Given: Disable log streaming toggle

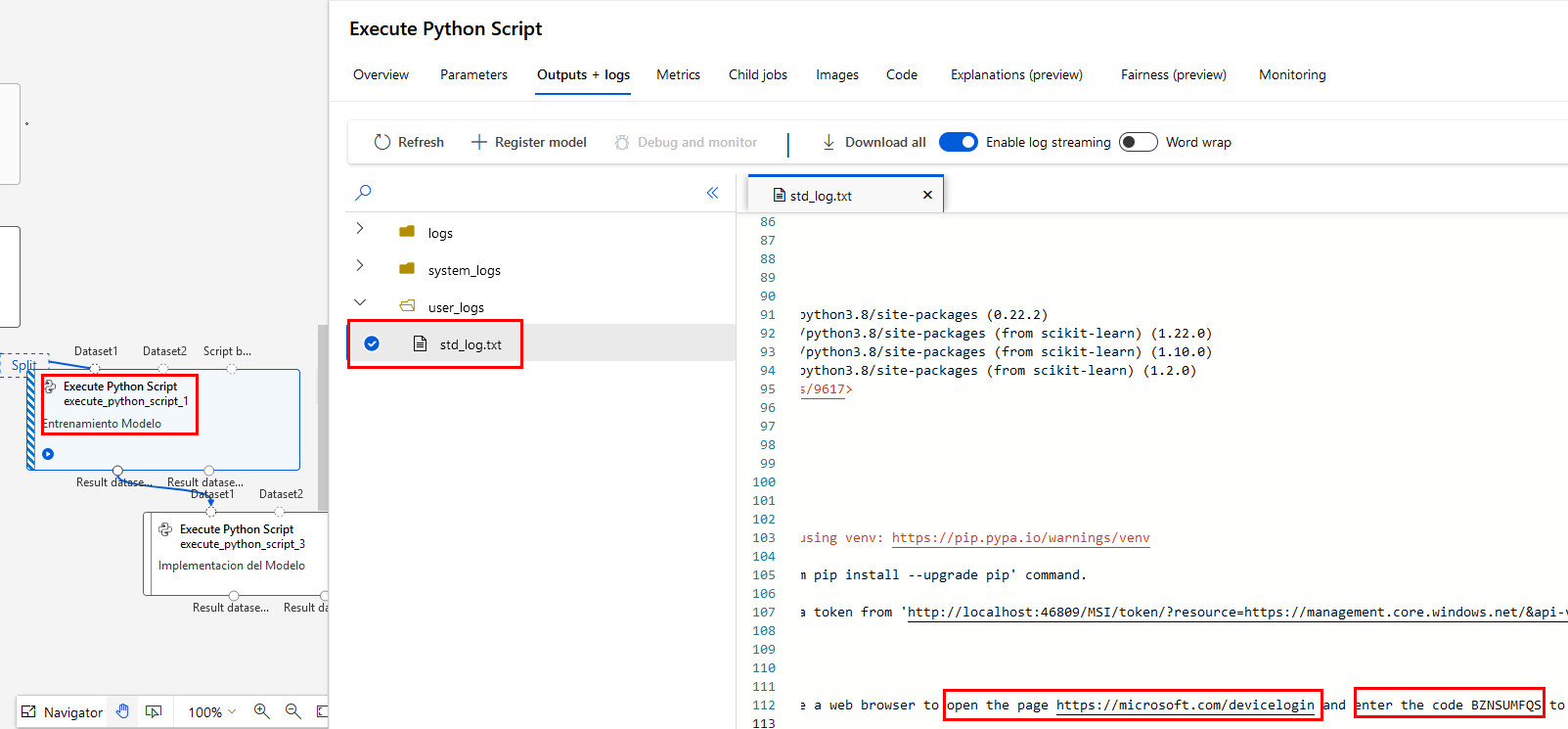Looking at the screenshot, I should (x=958, y=142).
